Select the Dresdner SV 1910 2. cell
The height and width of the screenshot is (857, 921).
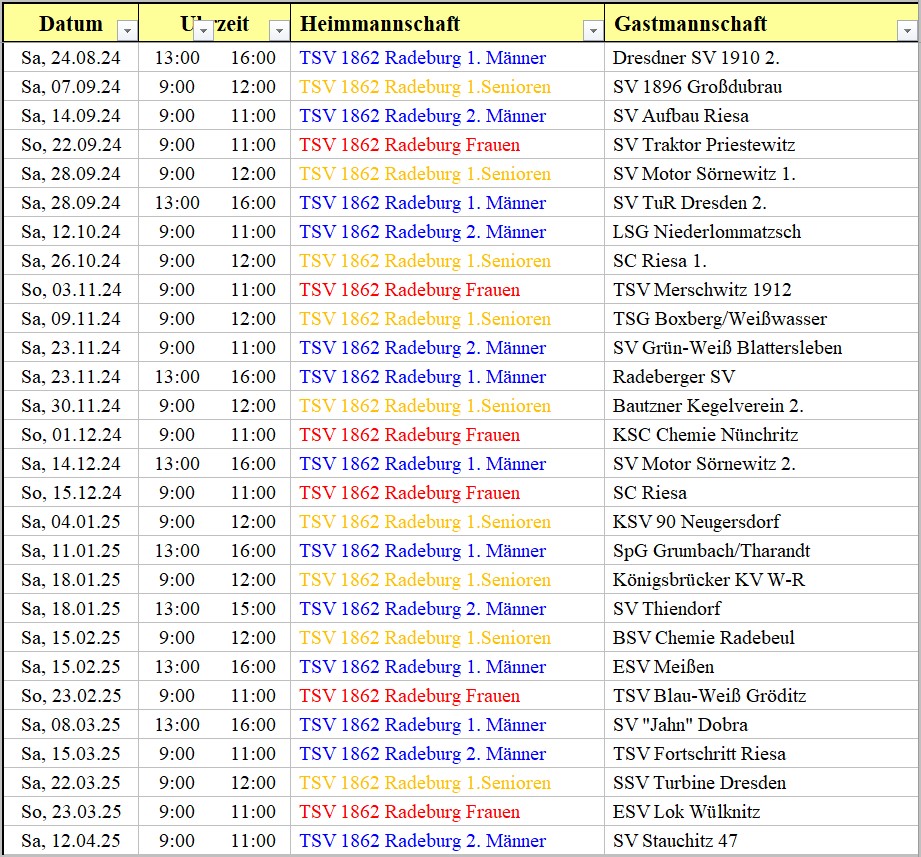pyautogui.click(x=762, y=58)
